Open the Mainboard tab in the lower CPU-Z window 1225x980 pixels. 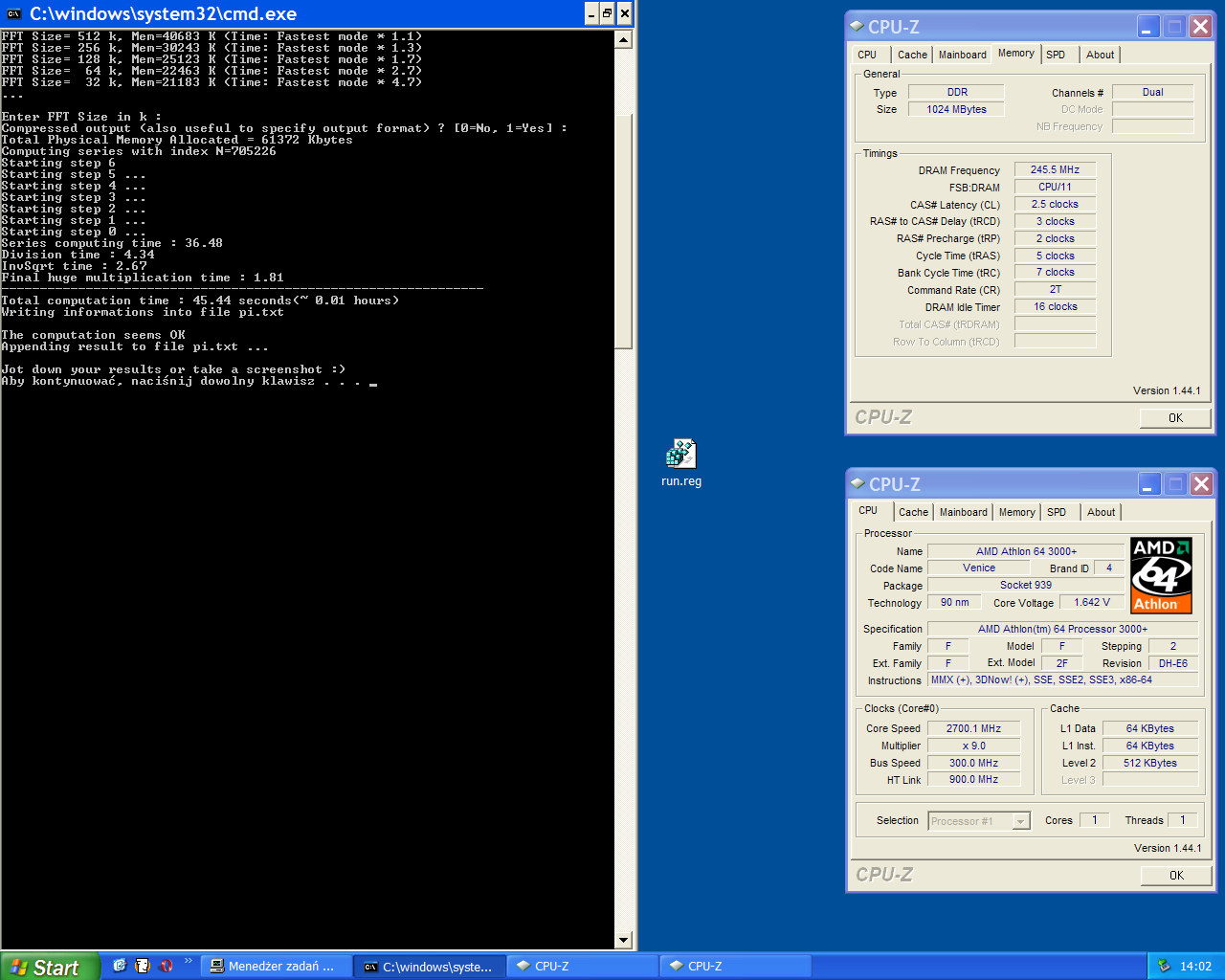pyautogui.click(x=963, y=512)
